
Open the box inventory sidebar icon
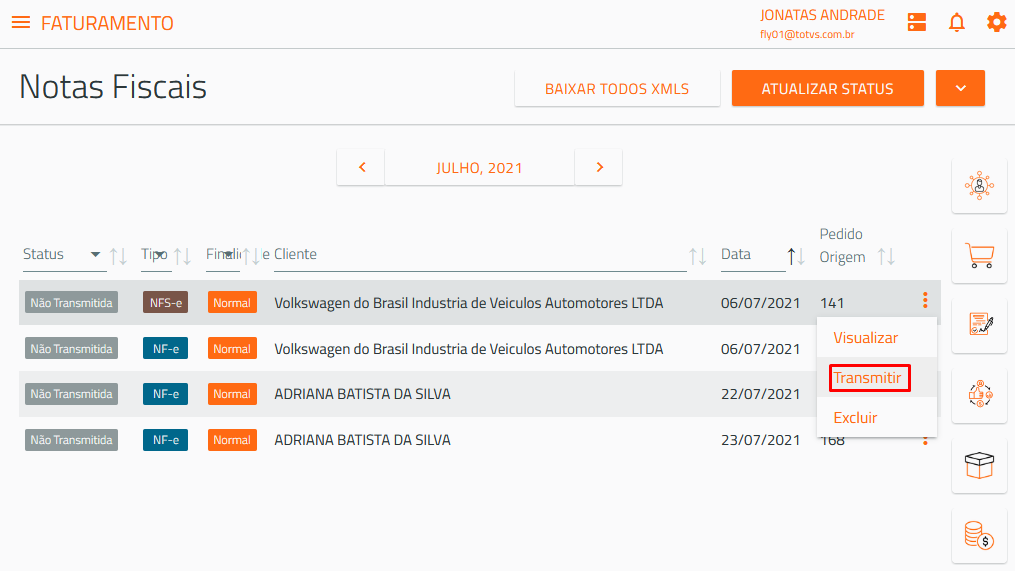[x=979, y=465]
